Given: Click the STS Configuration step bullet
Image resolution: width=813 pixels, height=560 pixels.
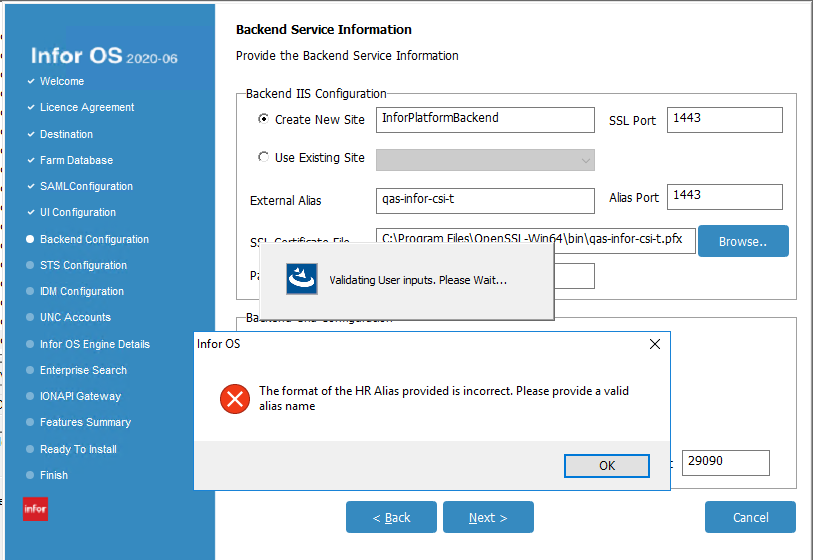Looking at the screenshot, I should (x=30, y=265).
